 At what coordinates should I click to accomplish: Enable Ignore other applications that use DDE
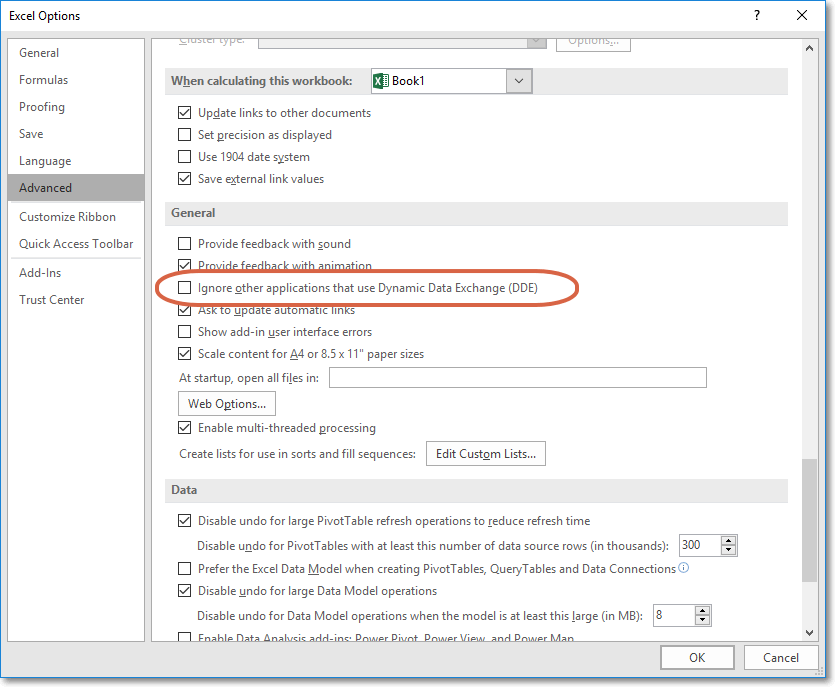pos(185,288)
